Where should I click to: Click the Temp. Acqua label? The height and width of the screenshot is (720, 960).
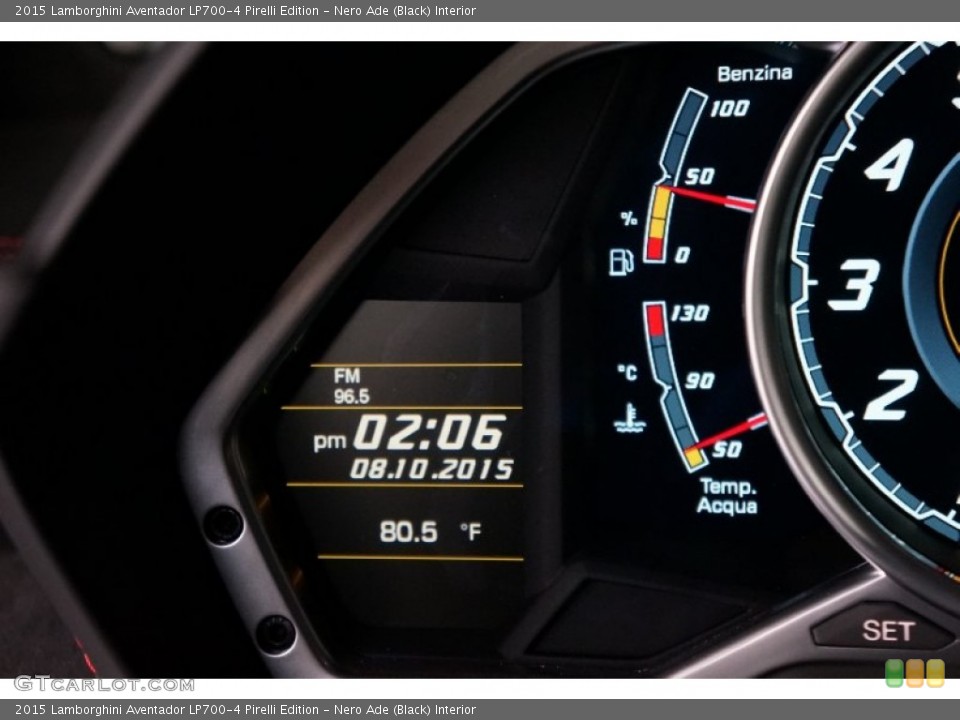[727, 496]
